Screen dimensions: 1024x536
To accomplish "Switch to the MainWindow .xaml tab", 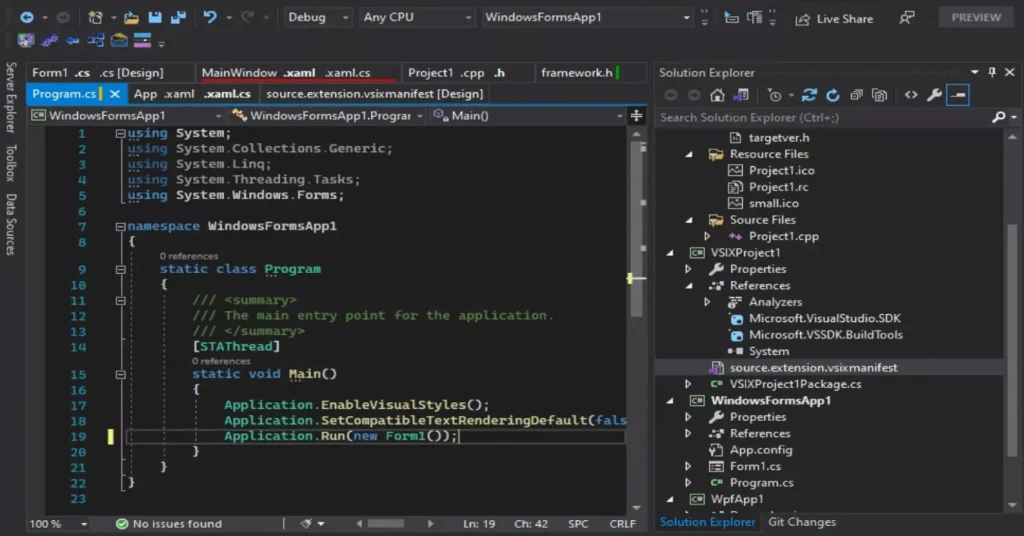I will 258,72.
